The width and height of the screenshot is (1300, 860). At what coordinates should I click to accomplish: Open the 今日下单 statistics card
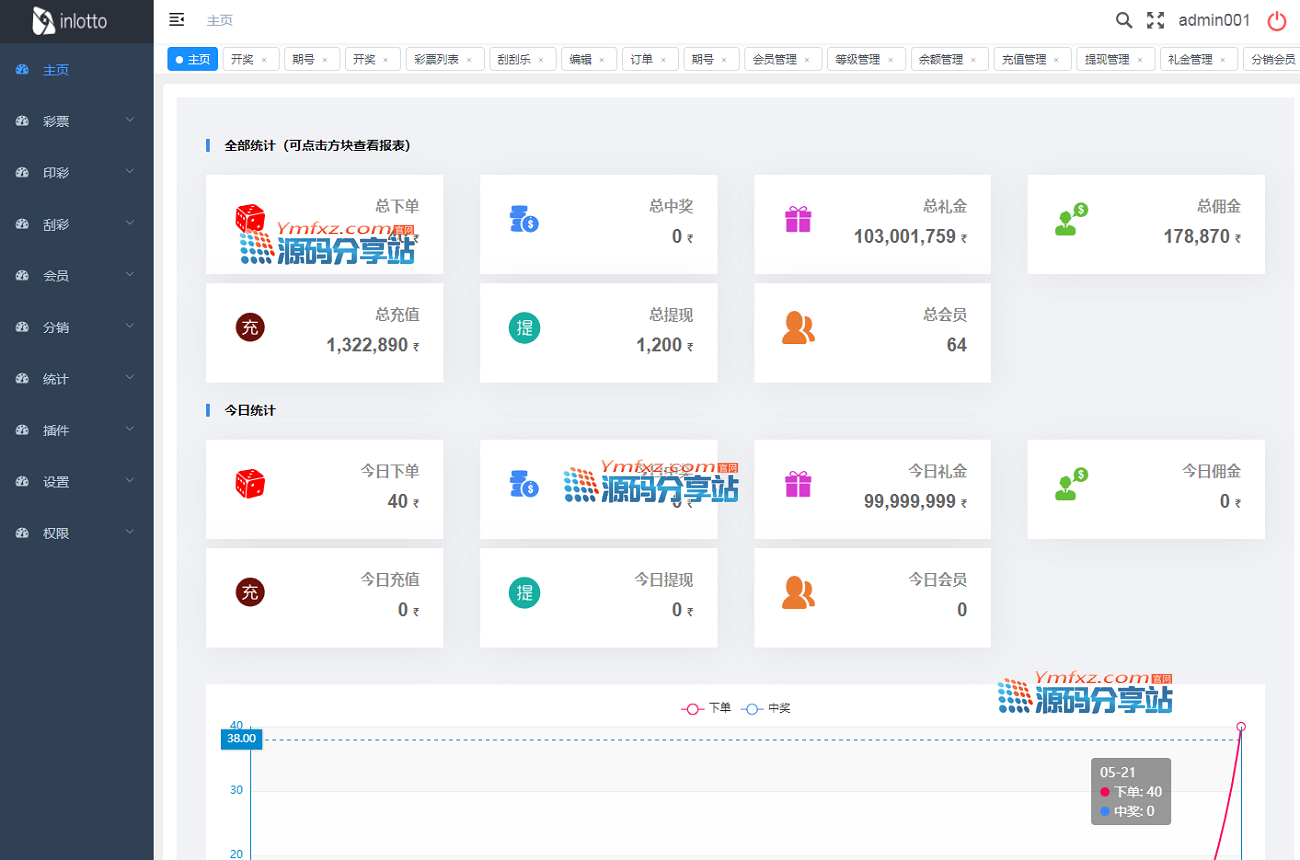click(324, 489)
